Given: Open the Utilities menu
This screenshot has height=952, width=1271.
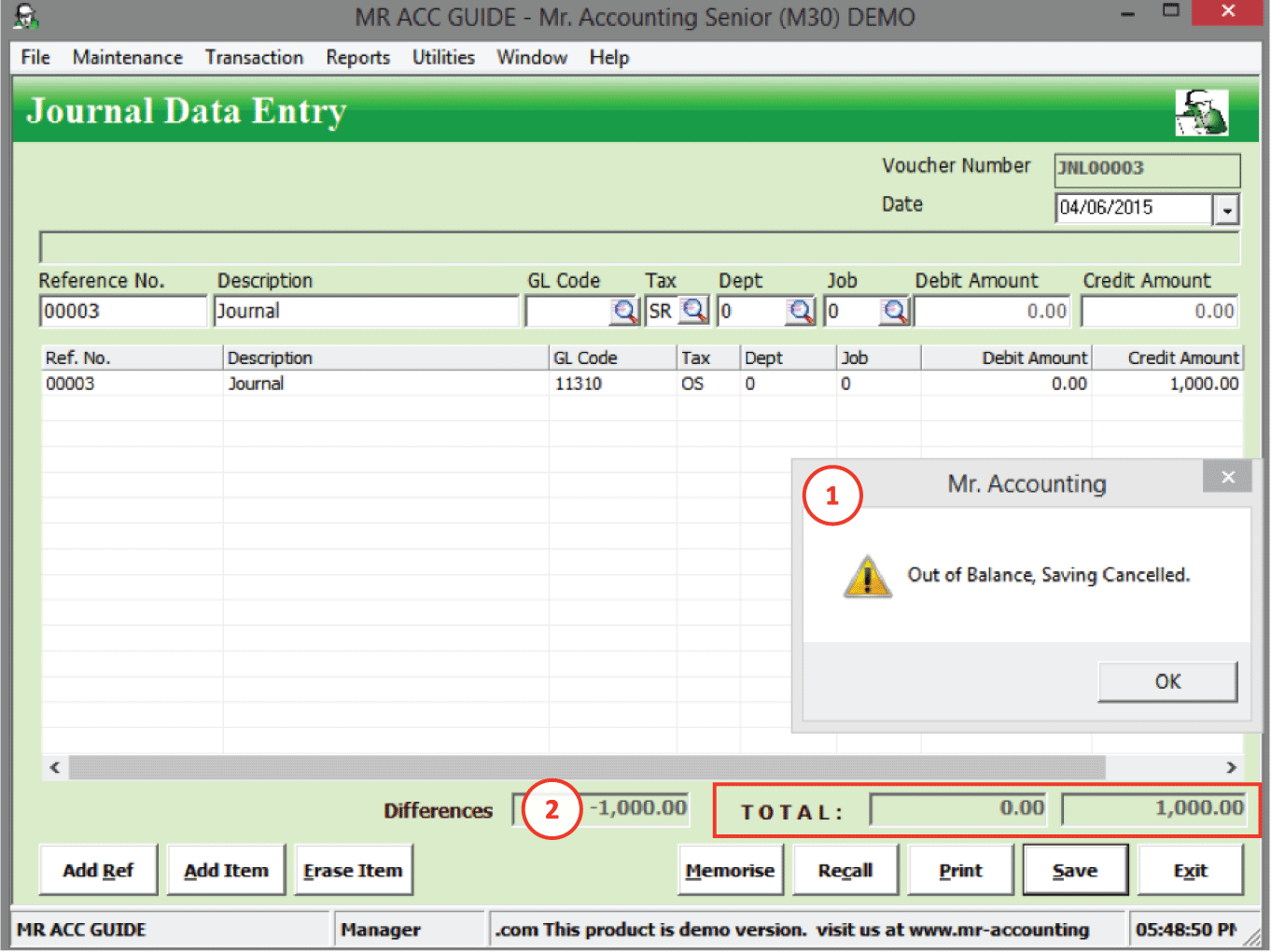Looking at the screenshot, I should click(x=443, y=57).
